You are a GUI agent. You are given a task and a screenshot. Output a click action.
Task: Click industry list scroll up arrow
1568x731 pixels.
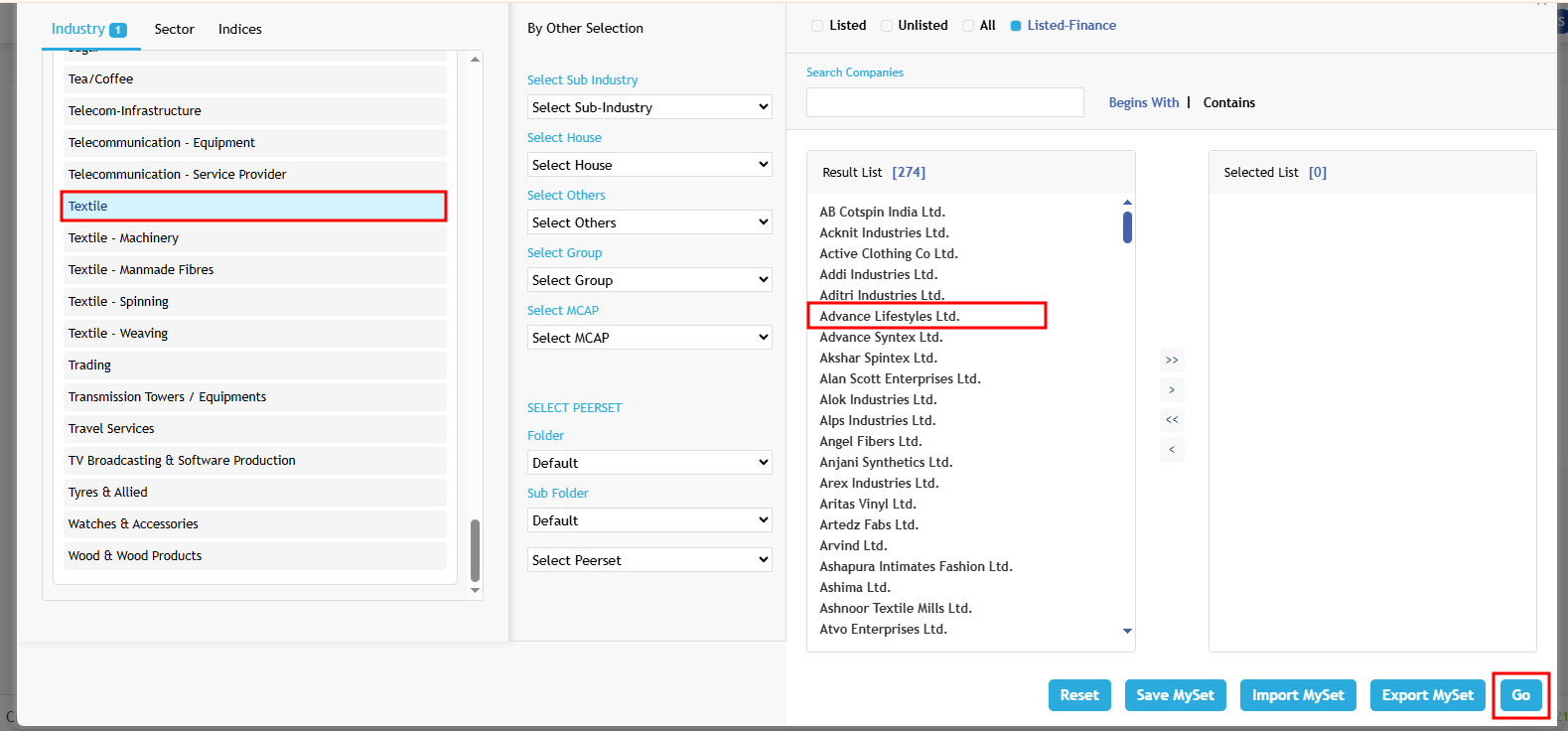click(x=475, y=60)
